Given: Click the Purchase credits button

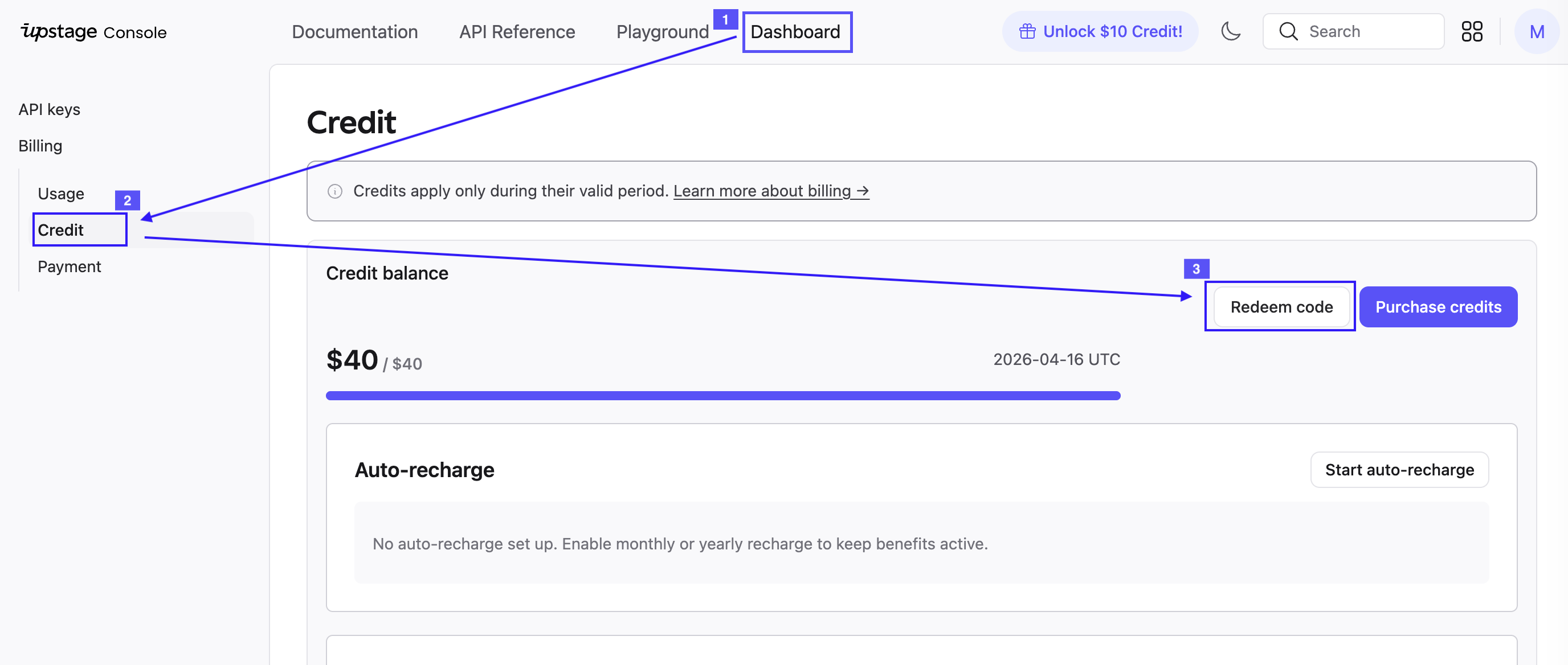Looking at the screenshot, I should click(x=1438, y=307).
